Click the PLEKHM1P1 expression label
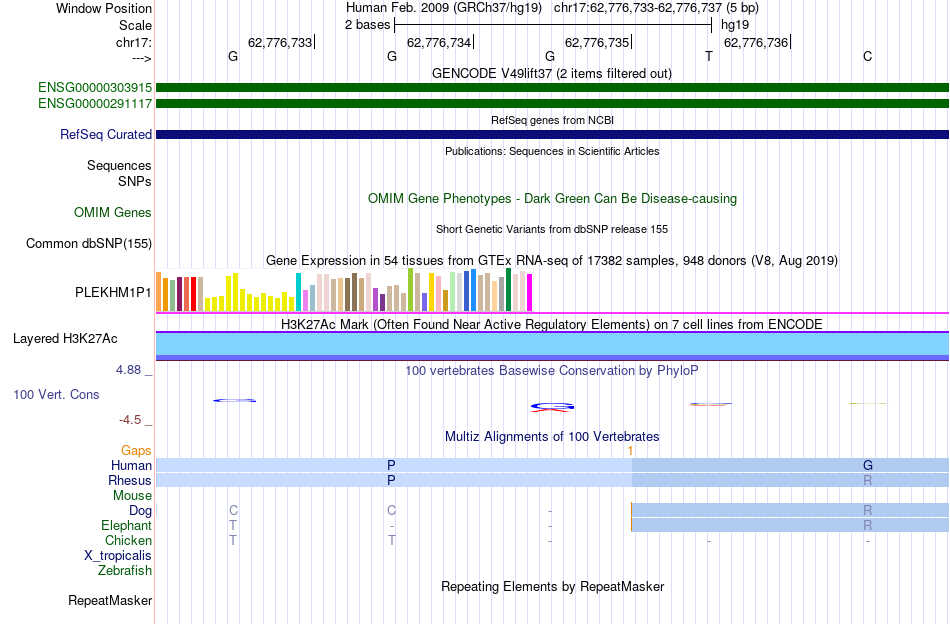Viewport: 950px width, 624px height. tap(113, 293)
